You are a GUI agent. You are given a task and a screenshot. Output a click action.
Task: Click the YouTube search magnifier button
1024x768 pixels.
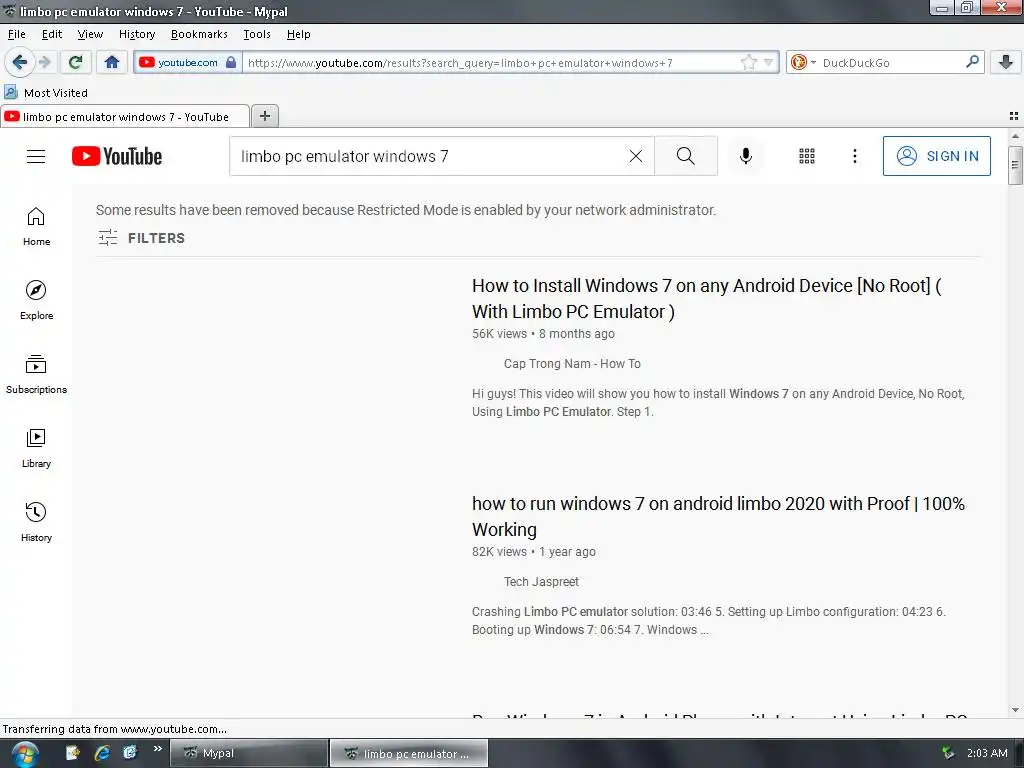(686, 156)
